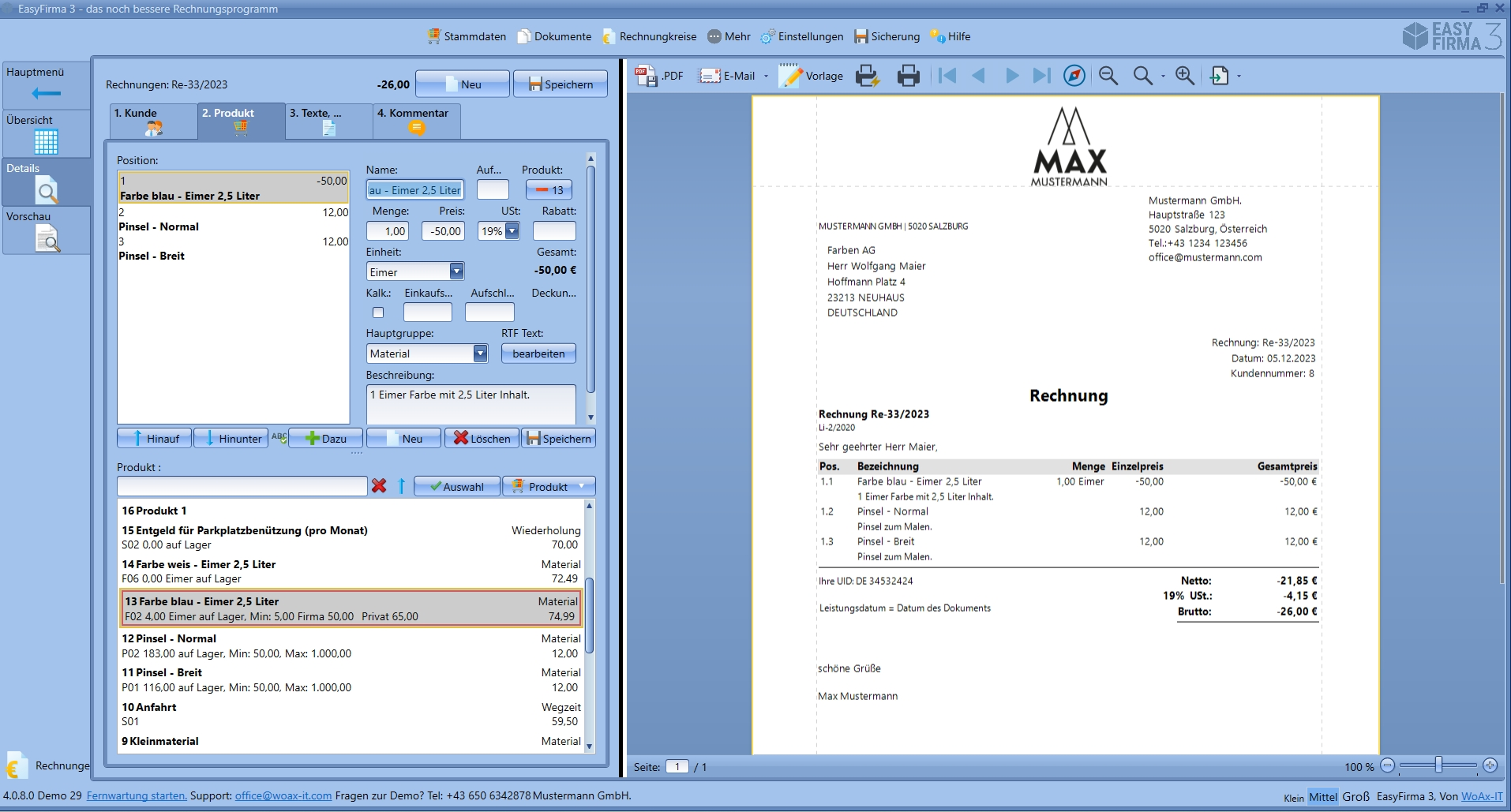Click the zoom slider in preview footer
This screenshot has height=812, width=1511.
click(x=1438, y=765)
